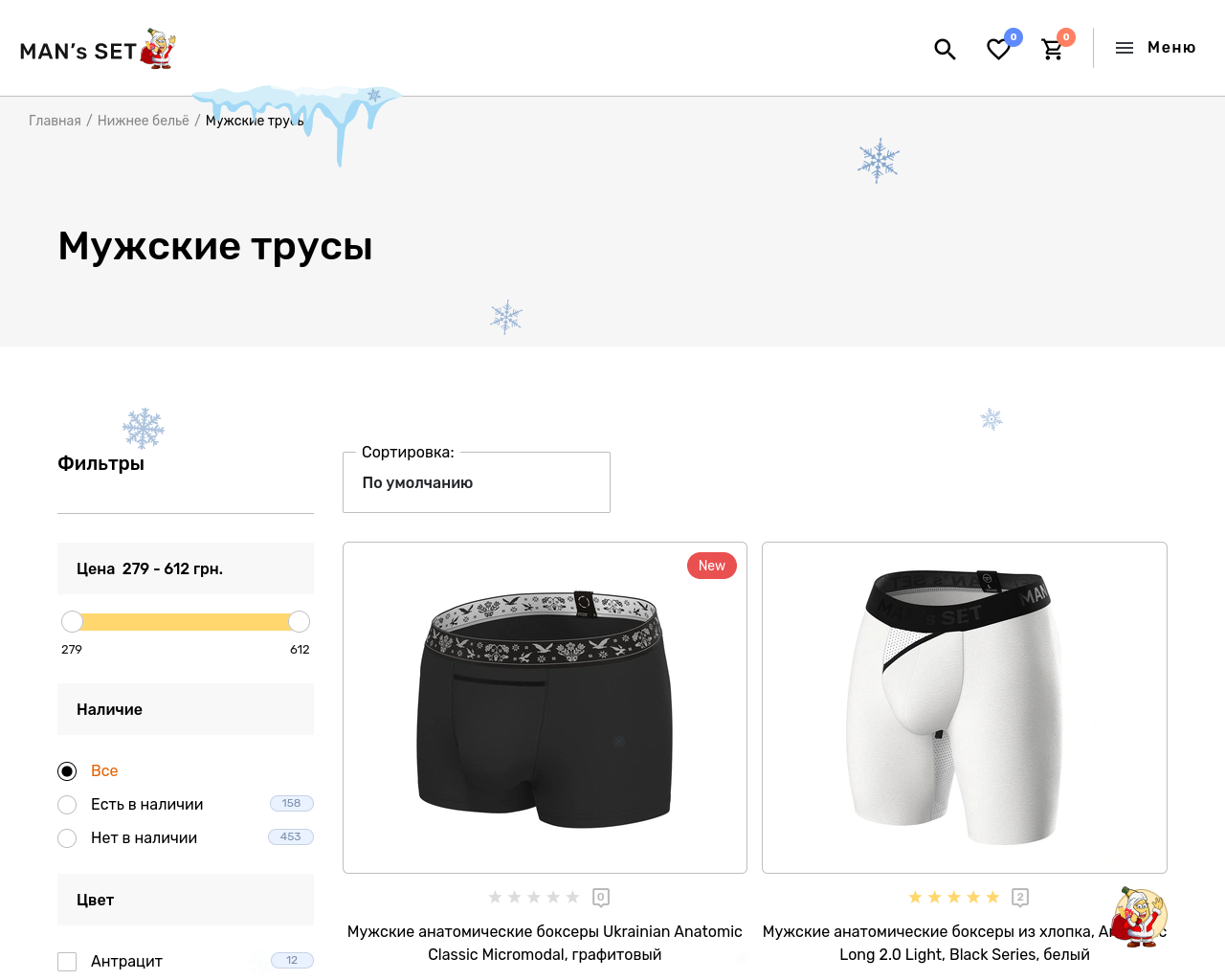Open the search magnifier icon
The image size is (1225, 980).
click(x=945, y=49)
